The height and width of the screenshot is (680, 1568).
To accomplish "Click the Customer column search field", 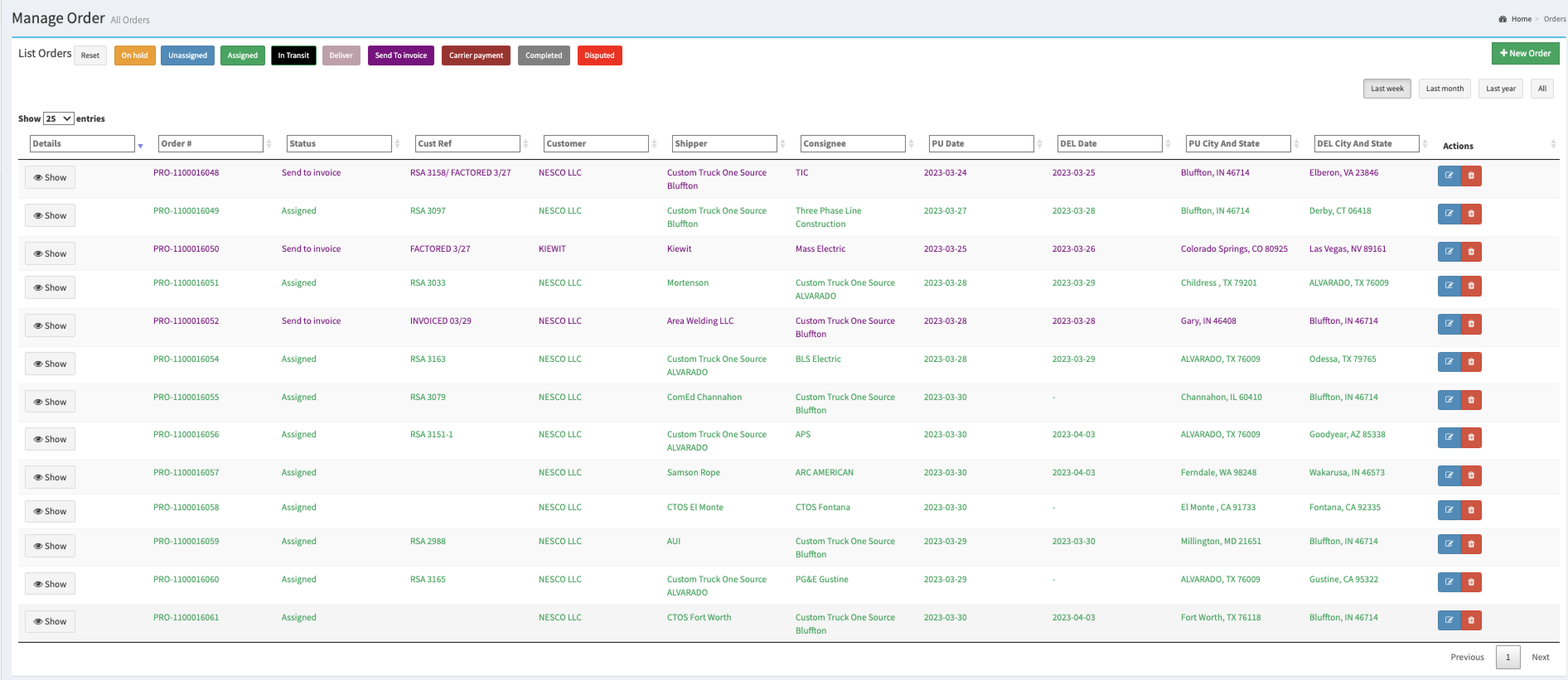I will 595,144.
